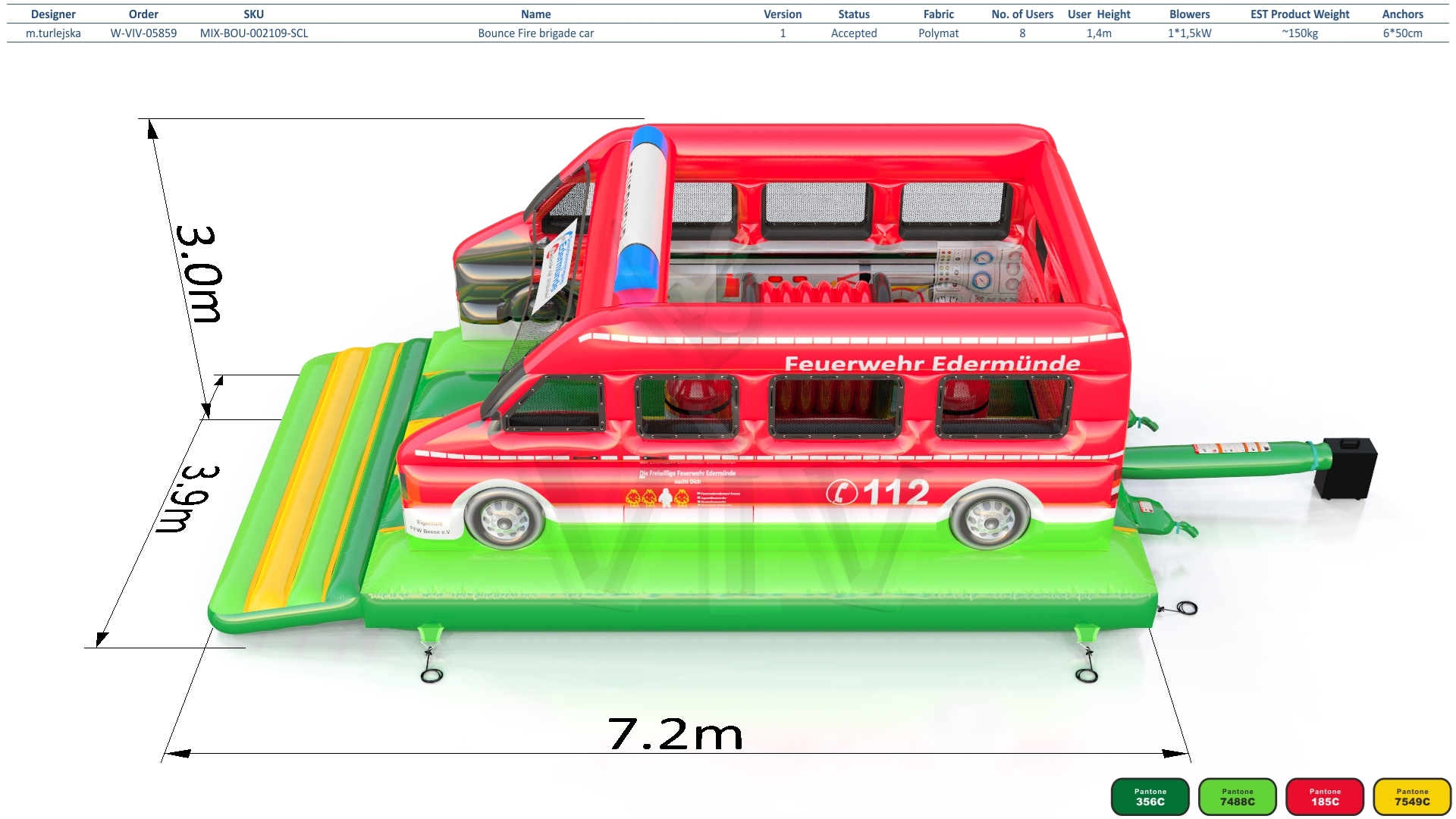This screenshot has width=1456, height=819.
Task: Click the Polymat fabric value
Action: click(x=939, y=33)
